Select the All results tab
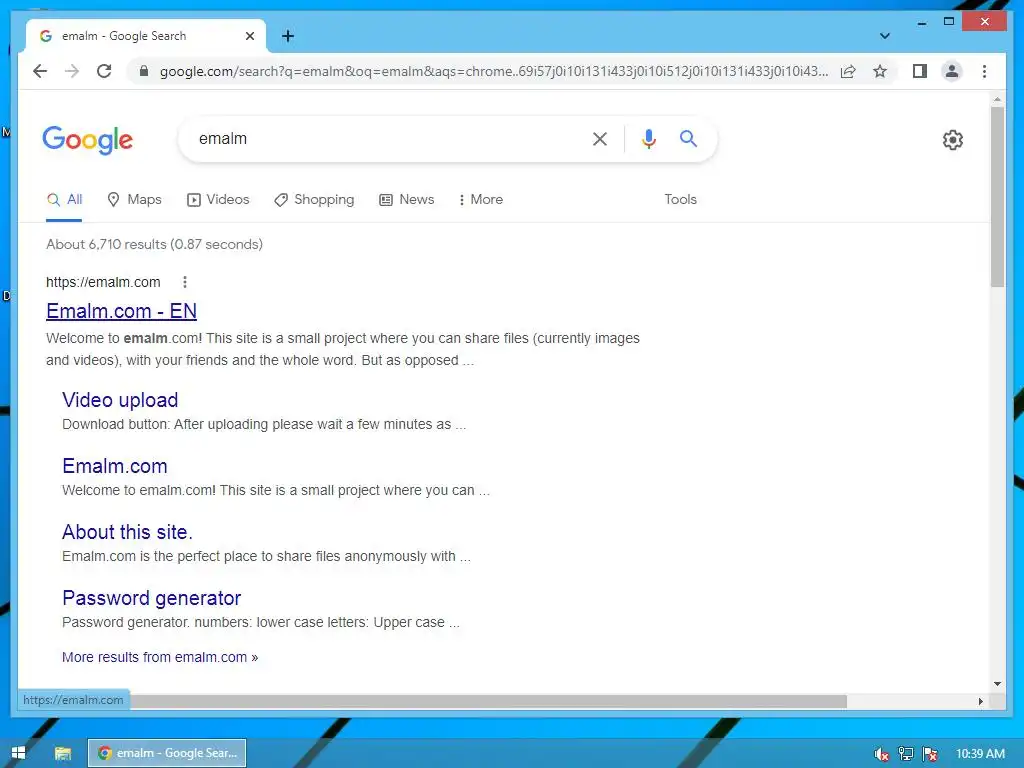Screen dimensions: 1024x768 click(x=64, y=200)
